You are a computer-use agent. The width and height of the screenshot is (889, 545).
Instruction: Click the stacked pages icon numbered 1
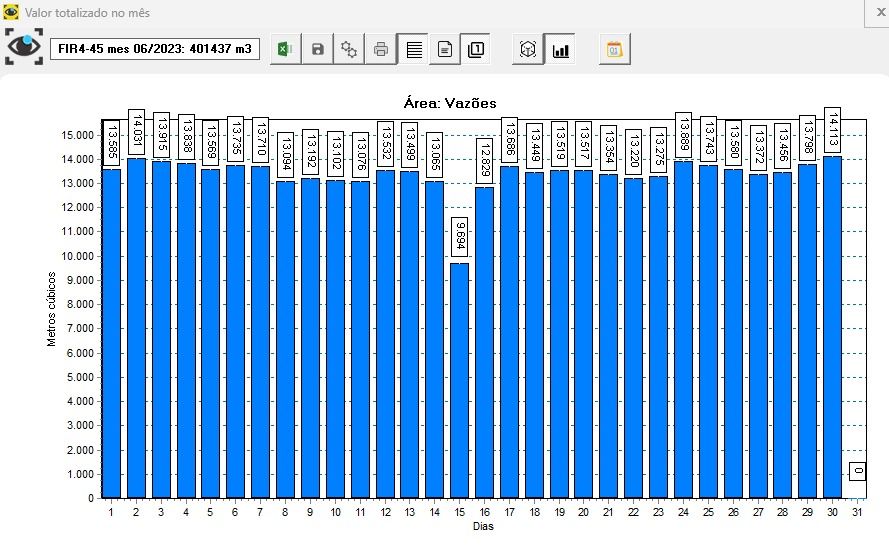coord(477,49)
